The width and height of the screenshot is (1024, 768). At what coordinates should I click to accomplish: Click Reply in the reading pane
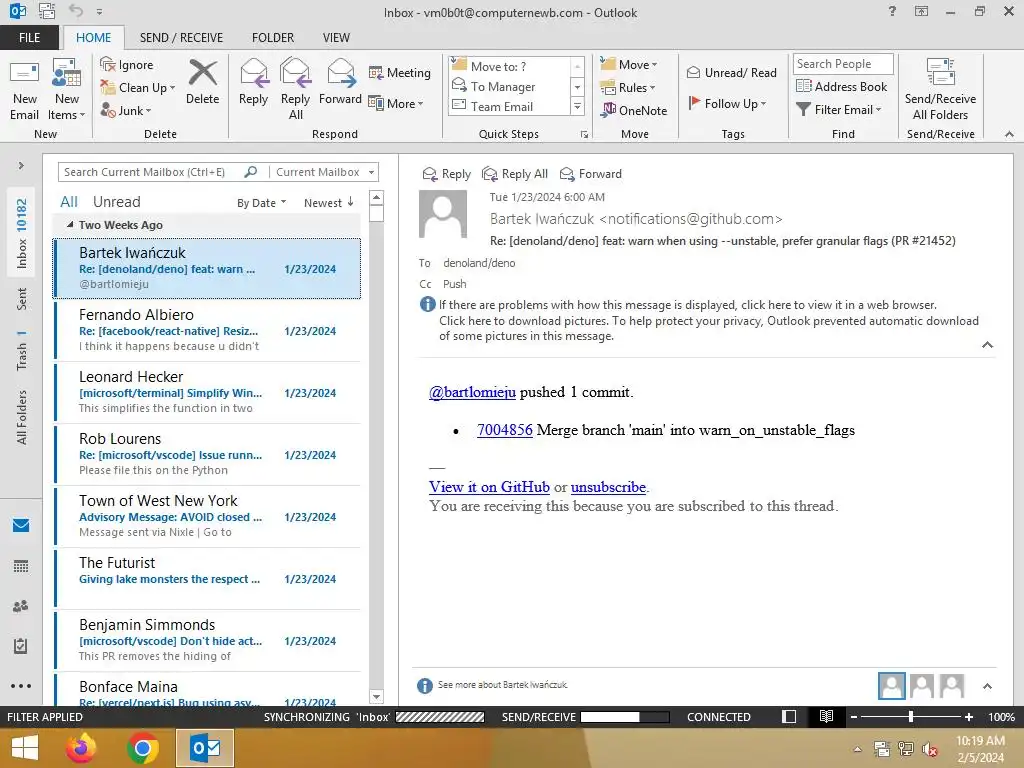(447, 174)
